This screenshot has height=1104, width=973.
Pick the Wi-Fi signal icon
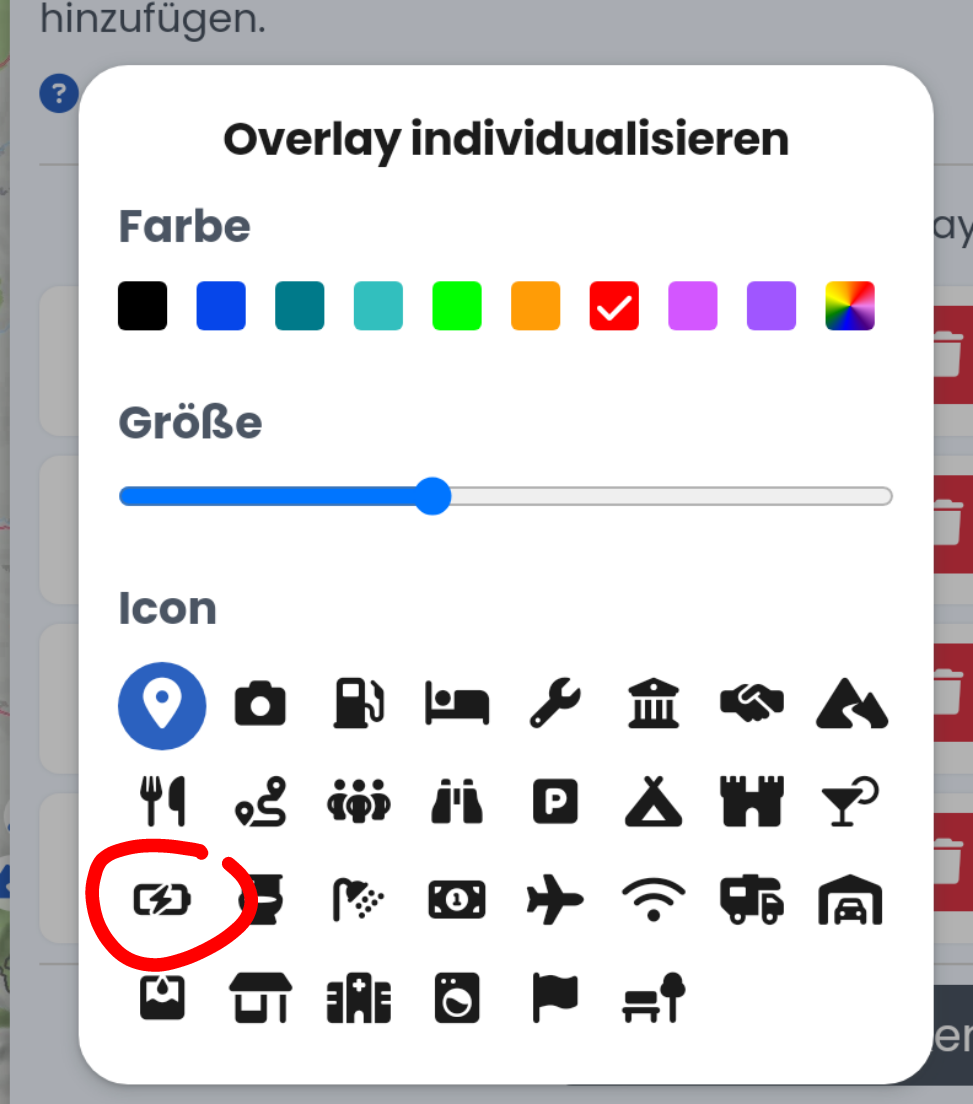(653, 900)
